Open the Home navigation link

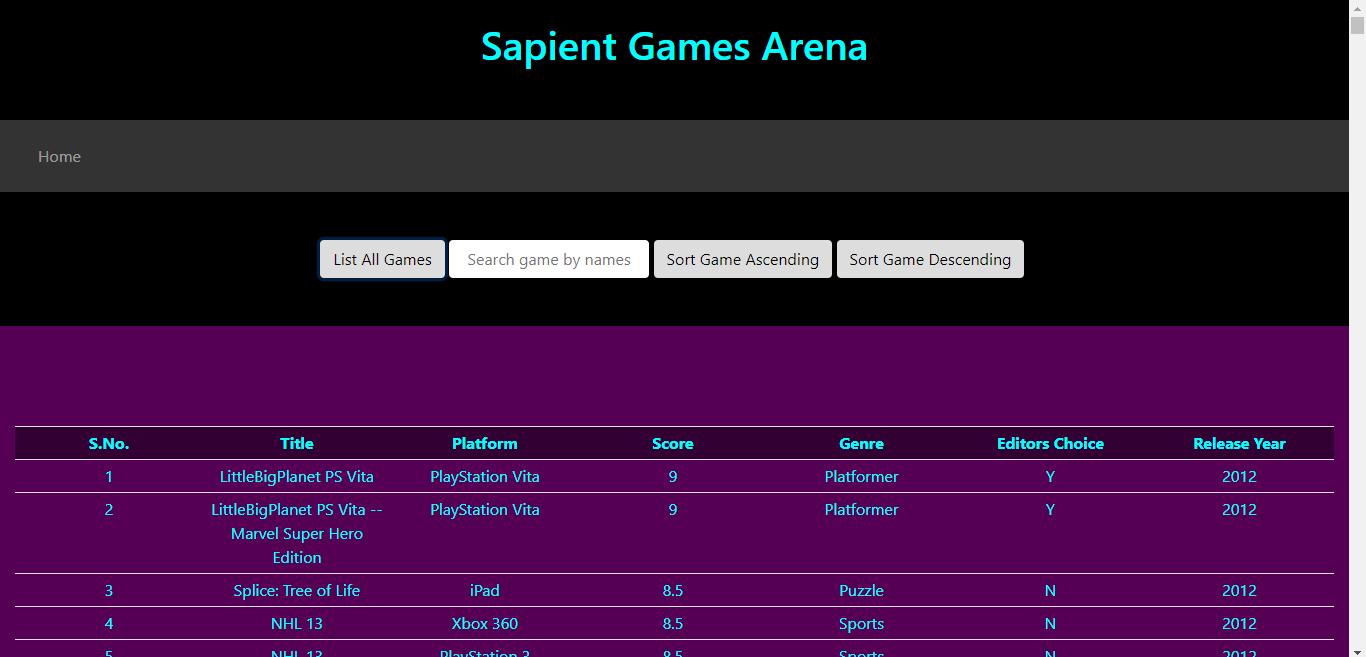[x=59, y=156]
